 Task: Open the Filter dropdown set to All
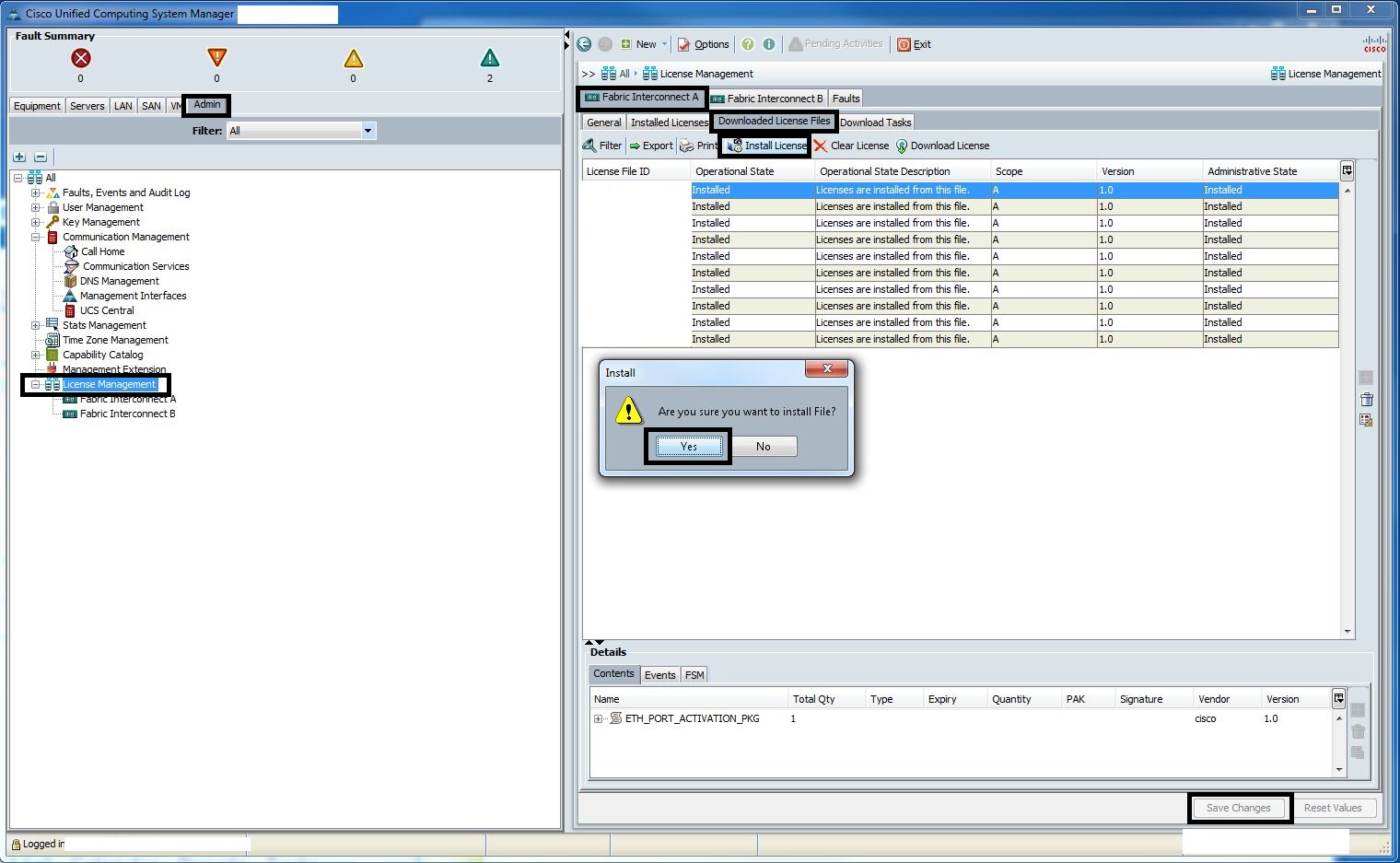click(x=301, y=131)
